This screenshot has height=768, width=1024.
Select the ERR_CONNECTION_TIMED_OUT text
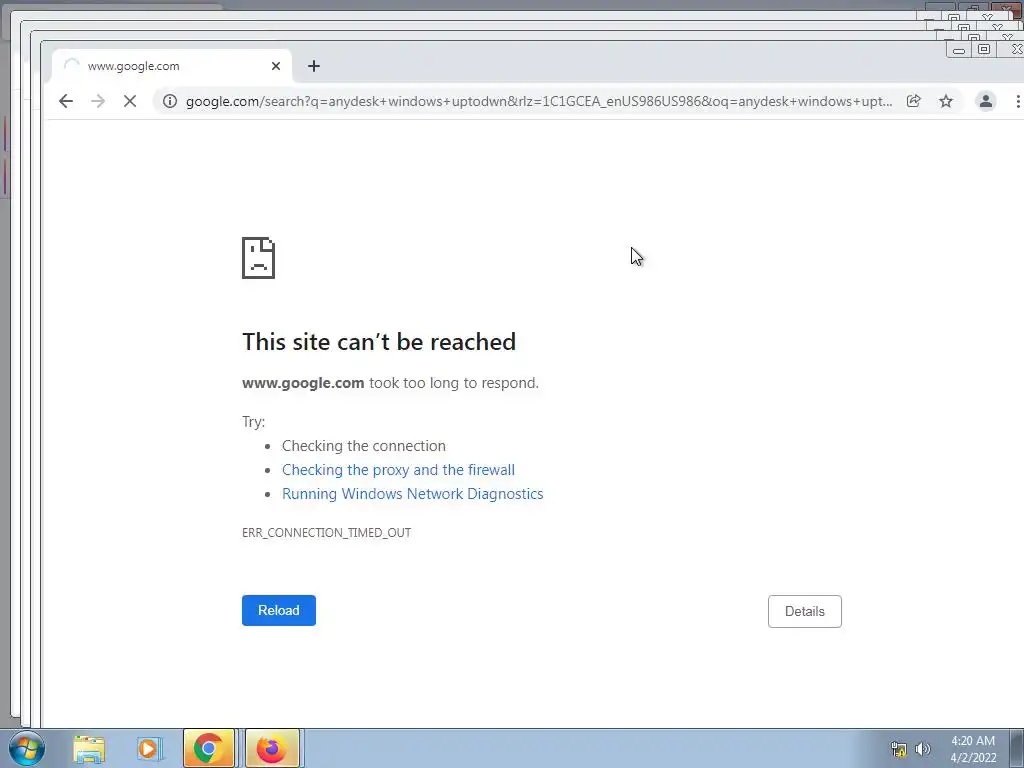327,532
